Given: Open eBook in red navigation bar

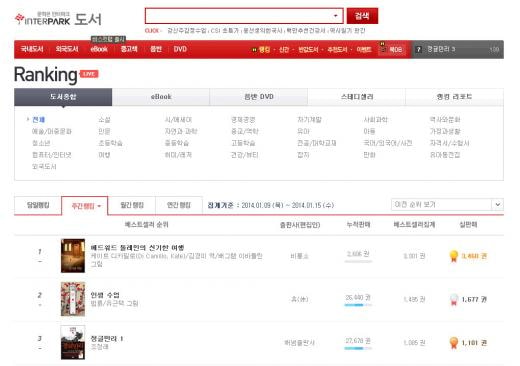Looking at the screenshot, I should click(x=99, y=49).
